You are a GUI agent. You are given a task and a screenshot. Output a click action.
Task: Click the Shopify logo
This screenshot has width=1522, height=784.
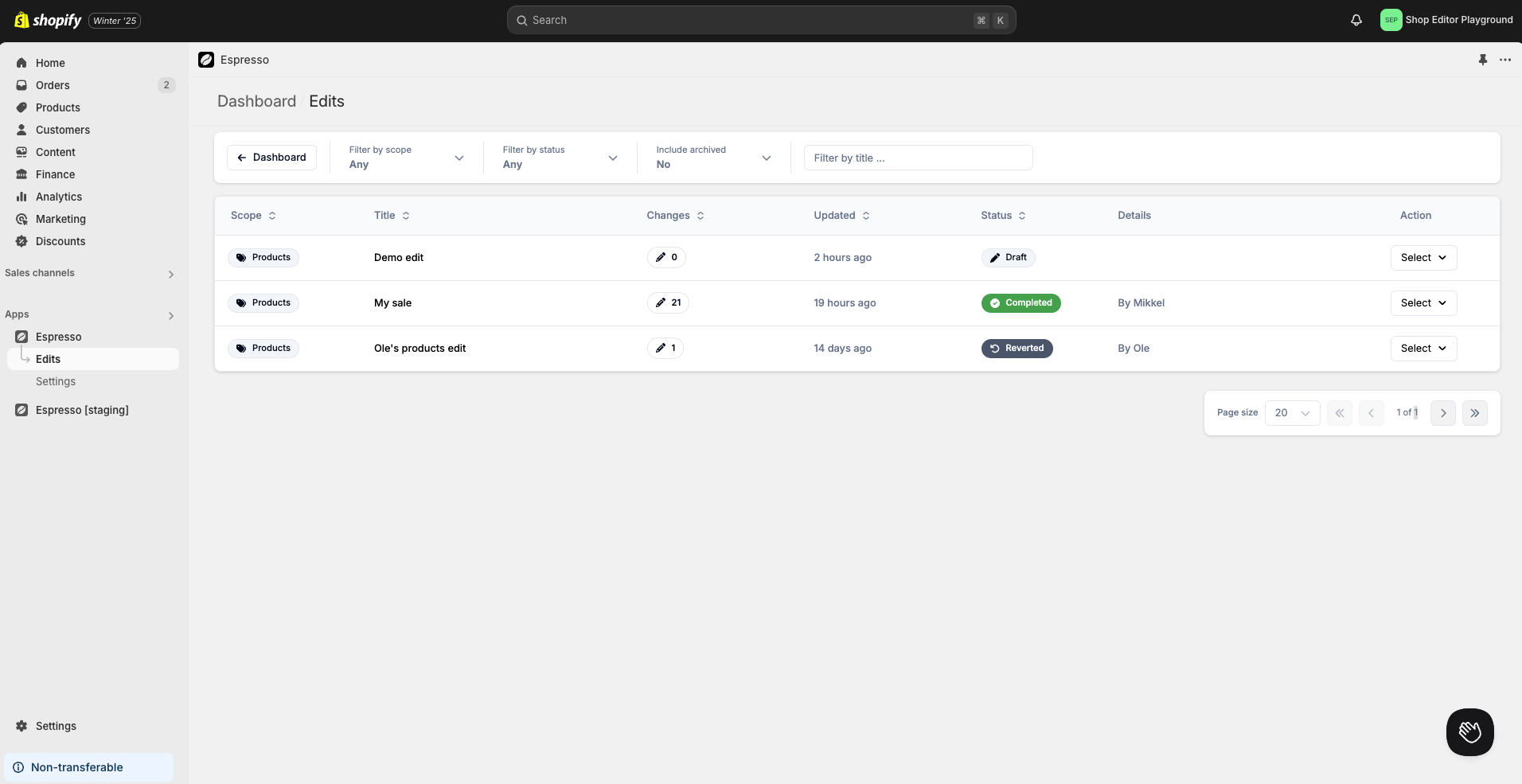(49, 21)
